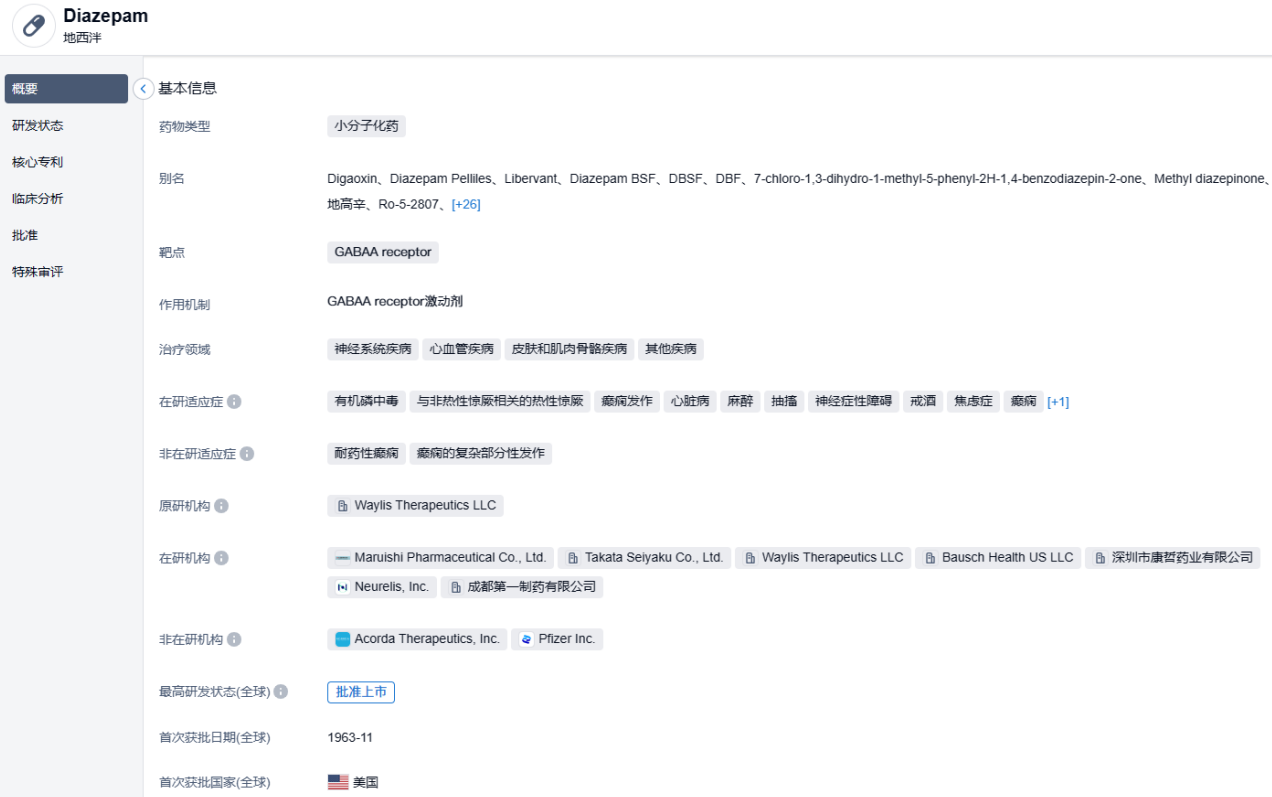The image size is (1272, 797).
Task: Open the GABAA receptor target tag
Action: click(382, 252)
